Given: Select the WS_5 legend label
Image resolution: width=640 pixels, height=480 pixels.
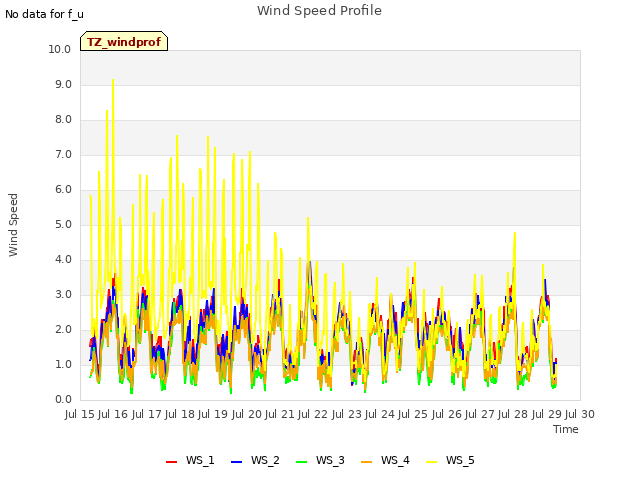Looking at the screenshot, I should 460,460.
